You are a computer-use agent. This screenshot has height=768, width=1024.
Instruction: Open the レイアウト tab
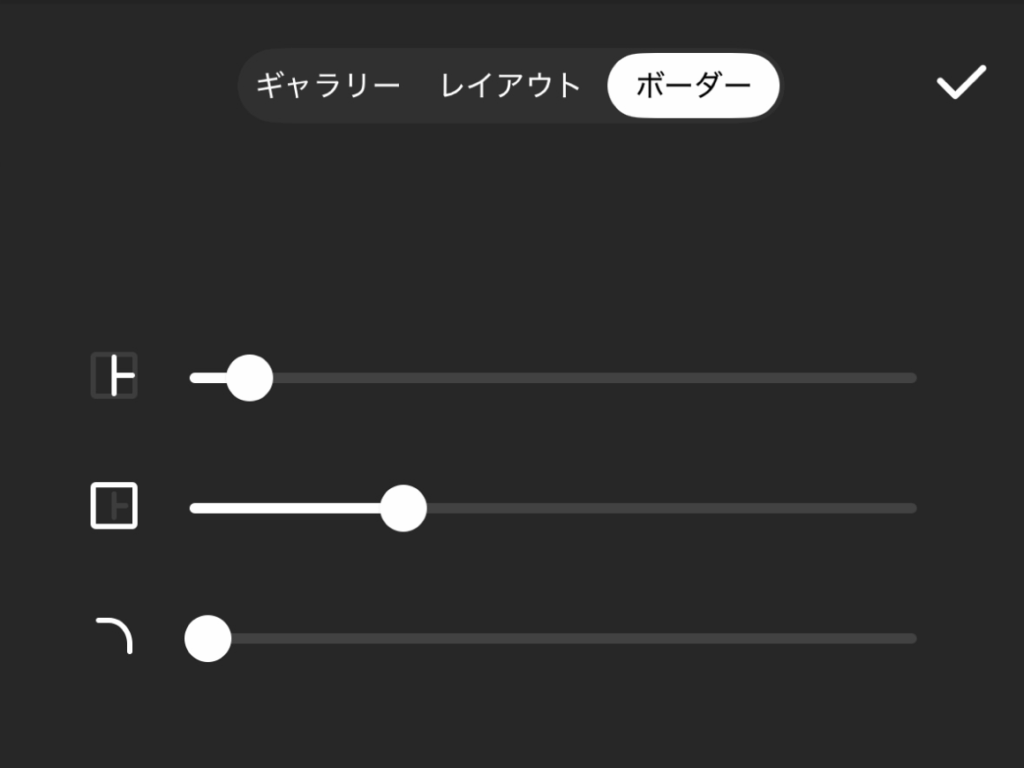(510, 86)
